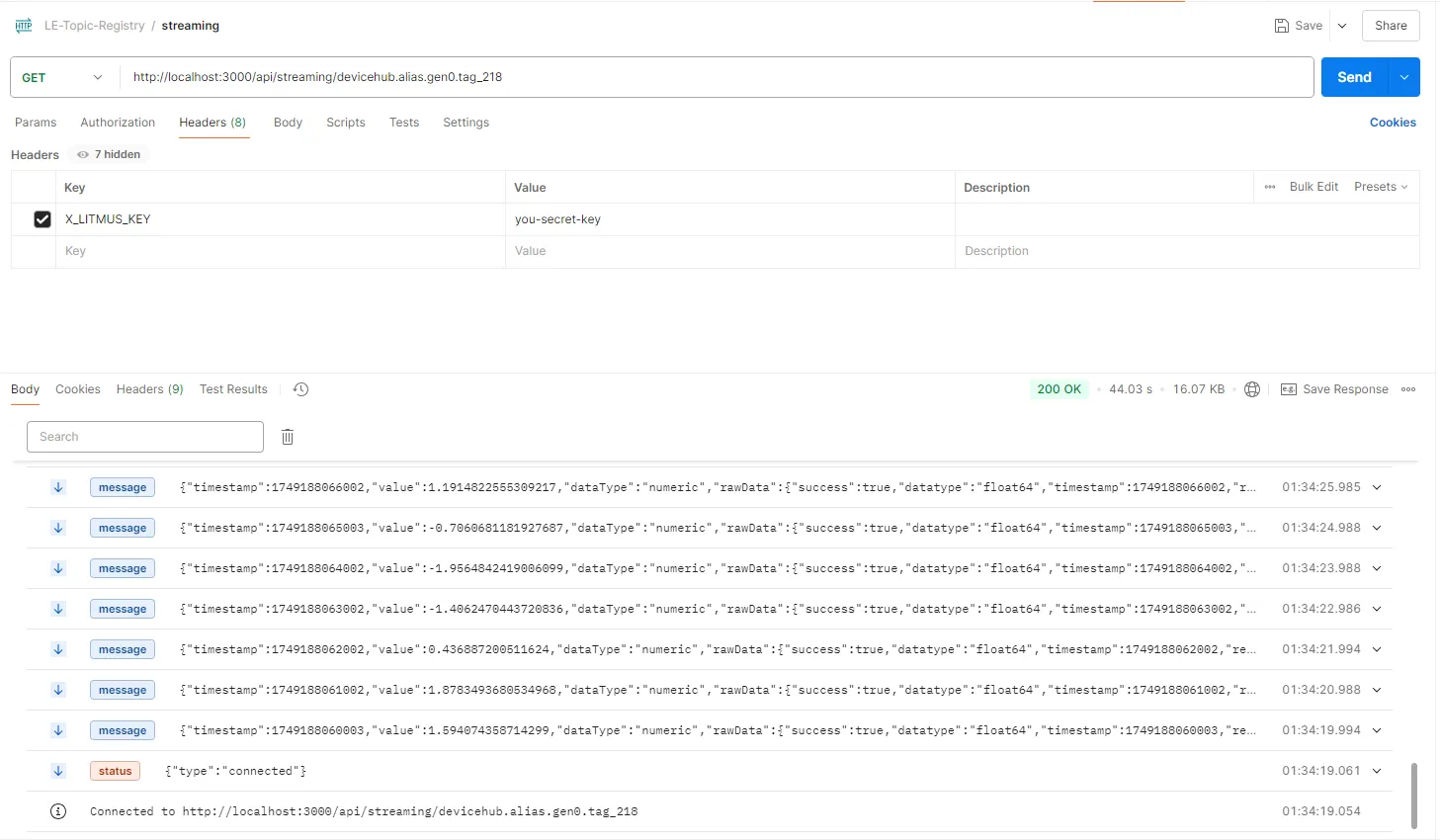The height and width of the screenshot is (840, 1440).
Task: Click the arrow icon of the status row
Action: point(58,771)
